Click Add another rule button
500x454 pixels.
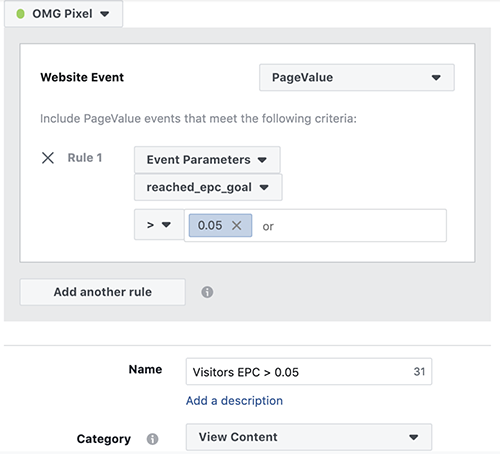click(x=103, y=292)
